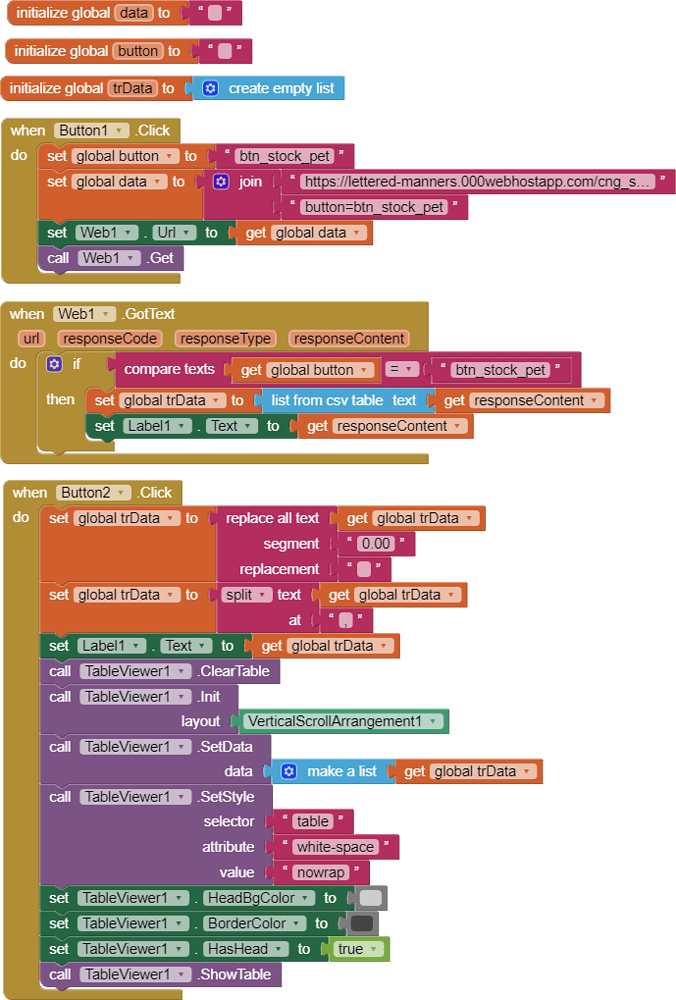
Task: Edit the 'button=btn_stock_pet' text string
Action: coord(374,207)
